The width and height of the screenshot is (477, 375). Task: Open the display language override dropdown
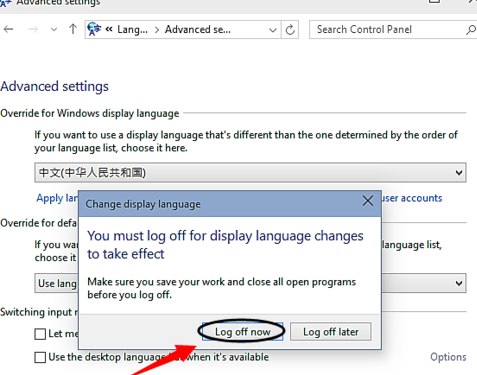pyautogui.click(x=250, y=173)
